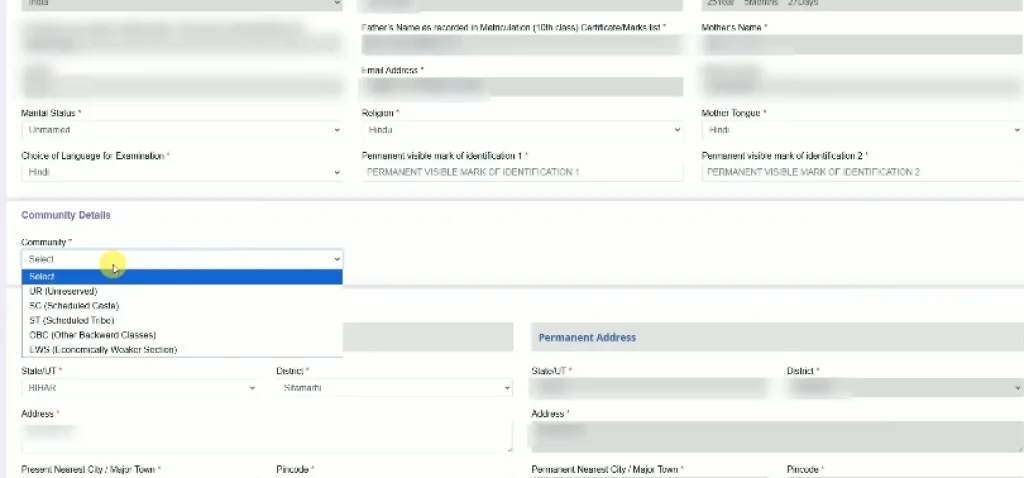Open Mother Tongue dropdown
Viewport: 1024px width, 478px height.
click(x=862, y=130)
